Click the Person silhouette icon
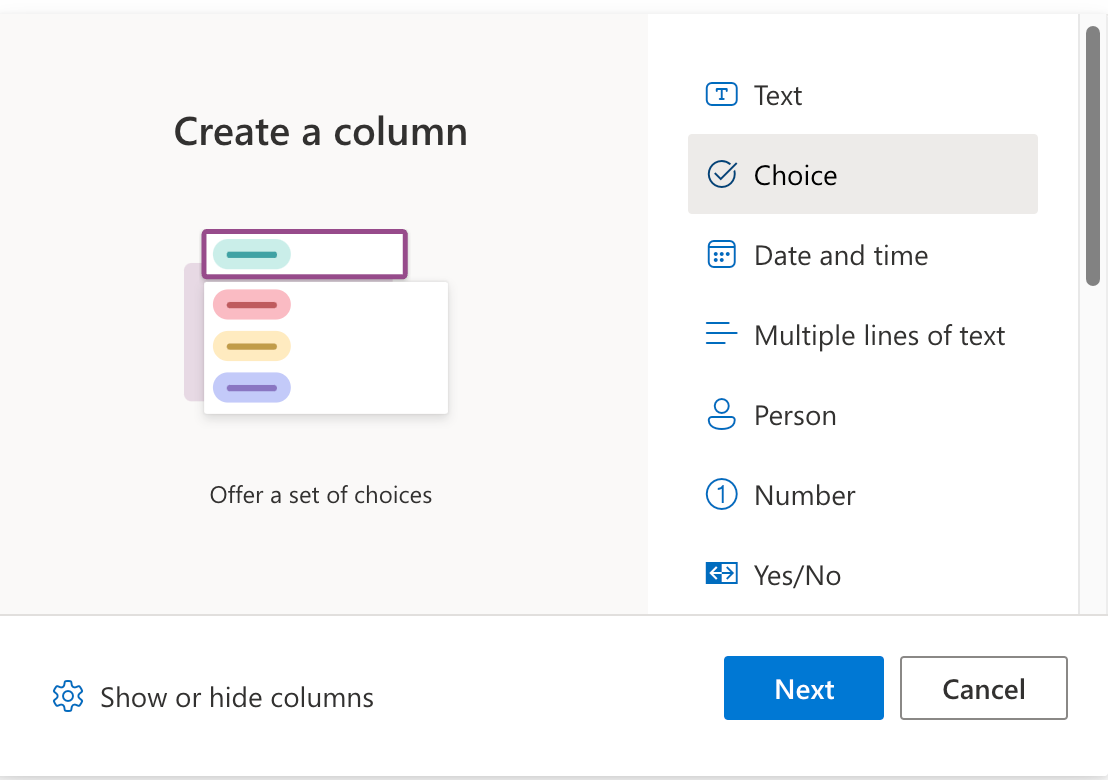The image size is (1108, 780). click(721, 415)
